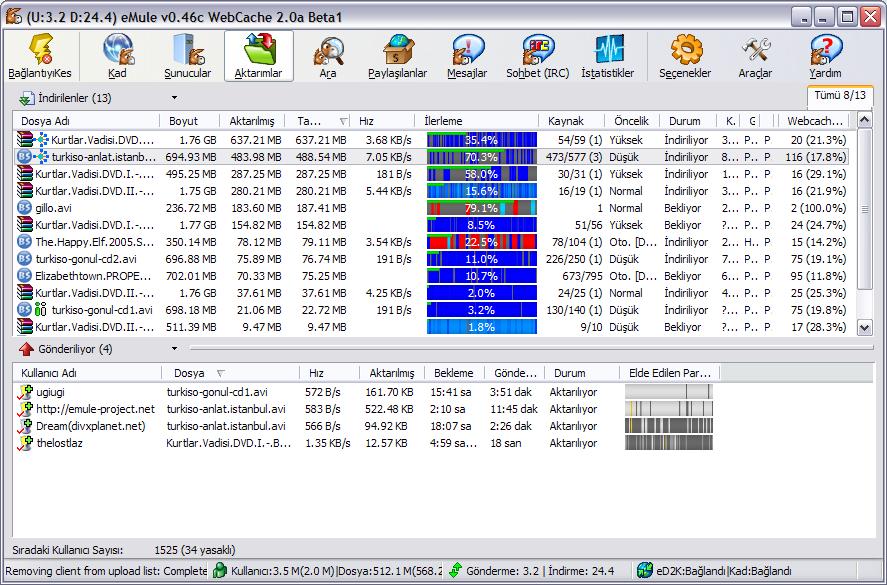
Task: Click the eD2K connection globe icon
Action: (x=644, y=570)
